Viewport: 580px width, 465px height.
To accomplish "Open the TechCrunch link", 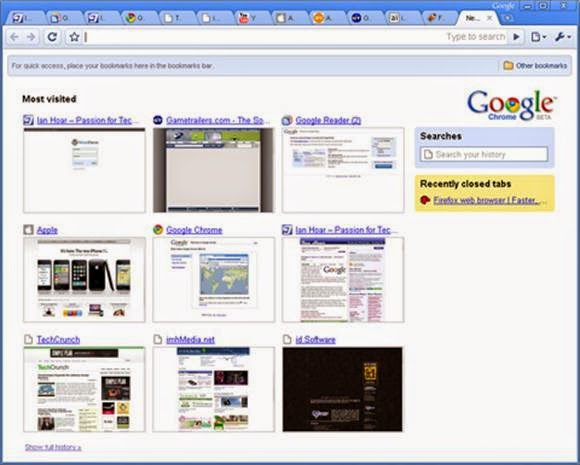I will tap(58, 340).
